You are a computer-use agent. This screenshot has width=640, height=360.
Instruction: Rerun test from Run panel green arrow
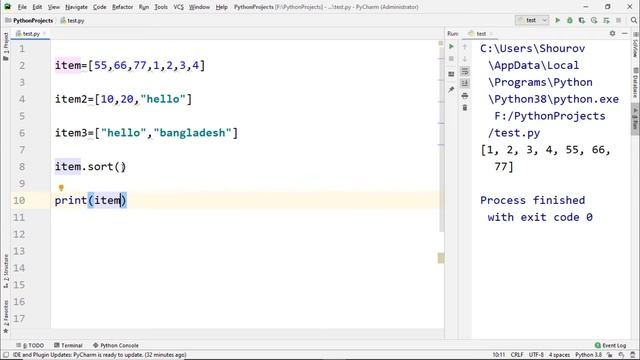coord(451,47)
